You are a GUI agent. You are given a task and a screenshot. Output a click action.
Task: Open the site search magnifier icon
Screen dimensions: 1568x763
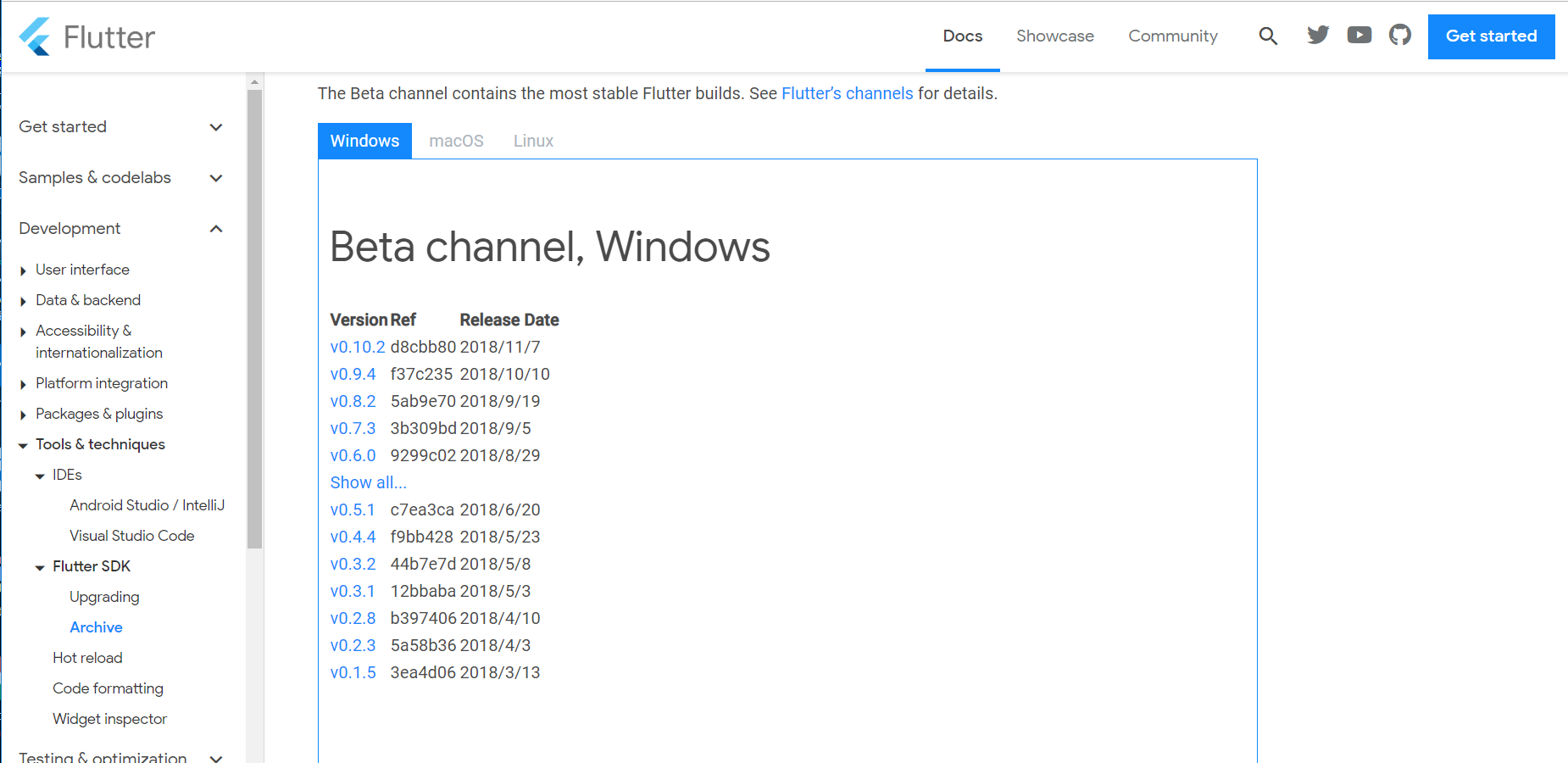(x=1268, y=36)
